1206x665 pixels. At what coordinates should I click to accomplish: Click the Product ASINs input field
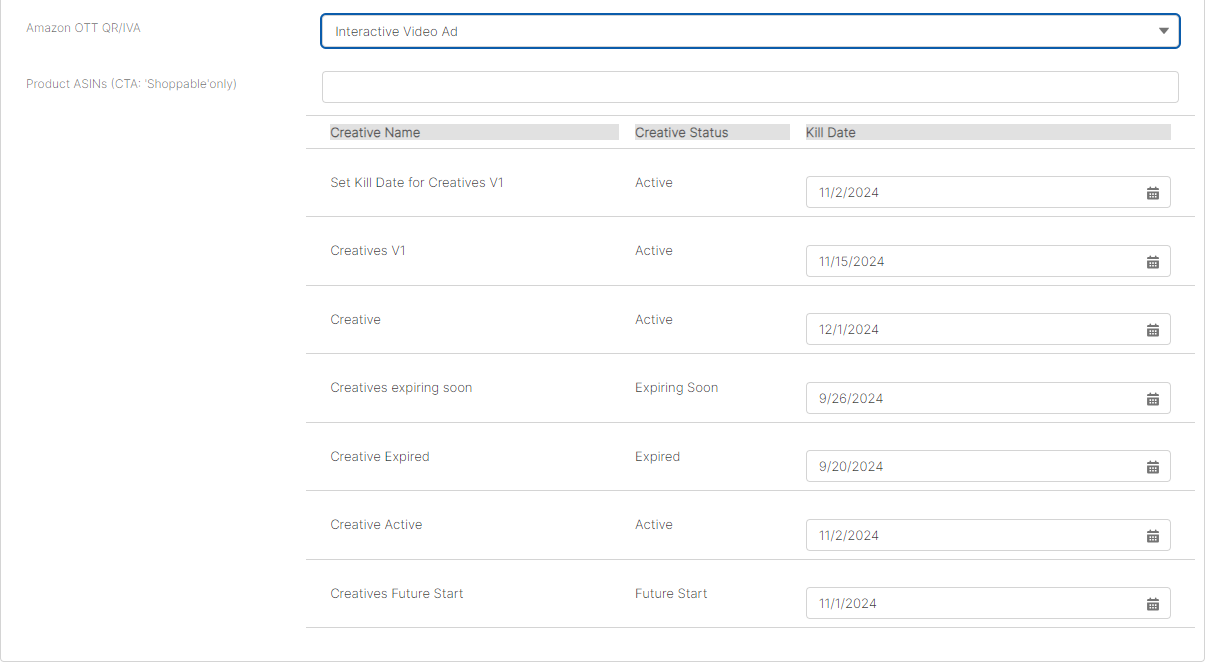pos(750,87)
